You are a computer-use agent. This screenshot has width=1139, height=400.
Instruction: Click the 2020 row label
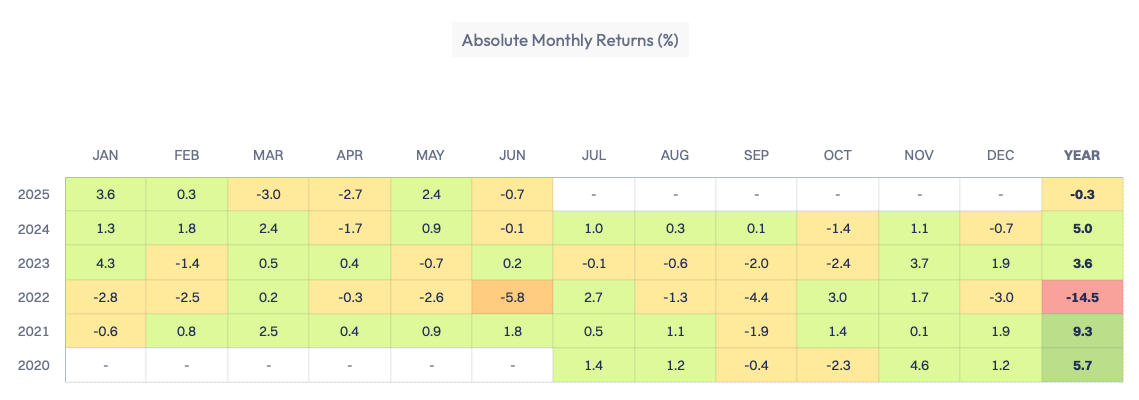(x=34, y=366)
